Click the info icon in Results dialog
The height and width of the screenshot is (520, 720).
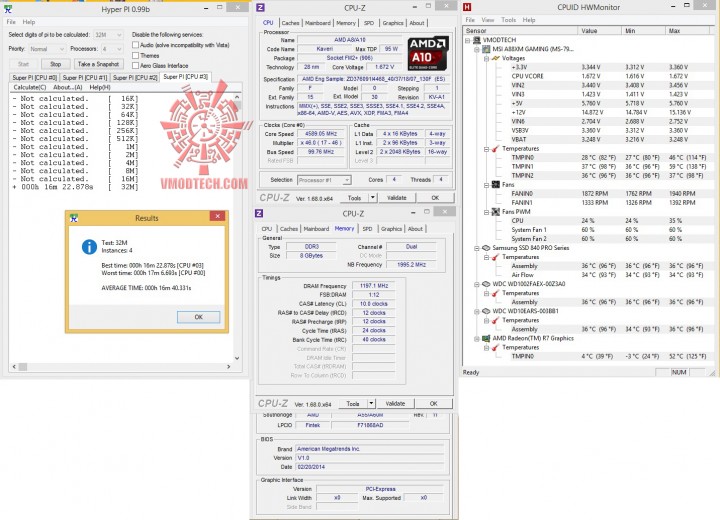[x=89, y=247]
